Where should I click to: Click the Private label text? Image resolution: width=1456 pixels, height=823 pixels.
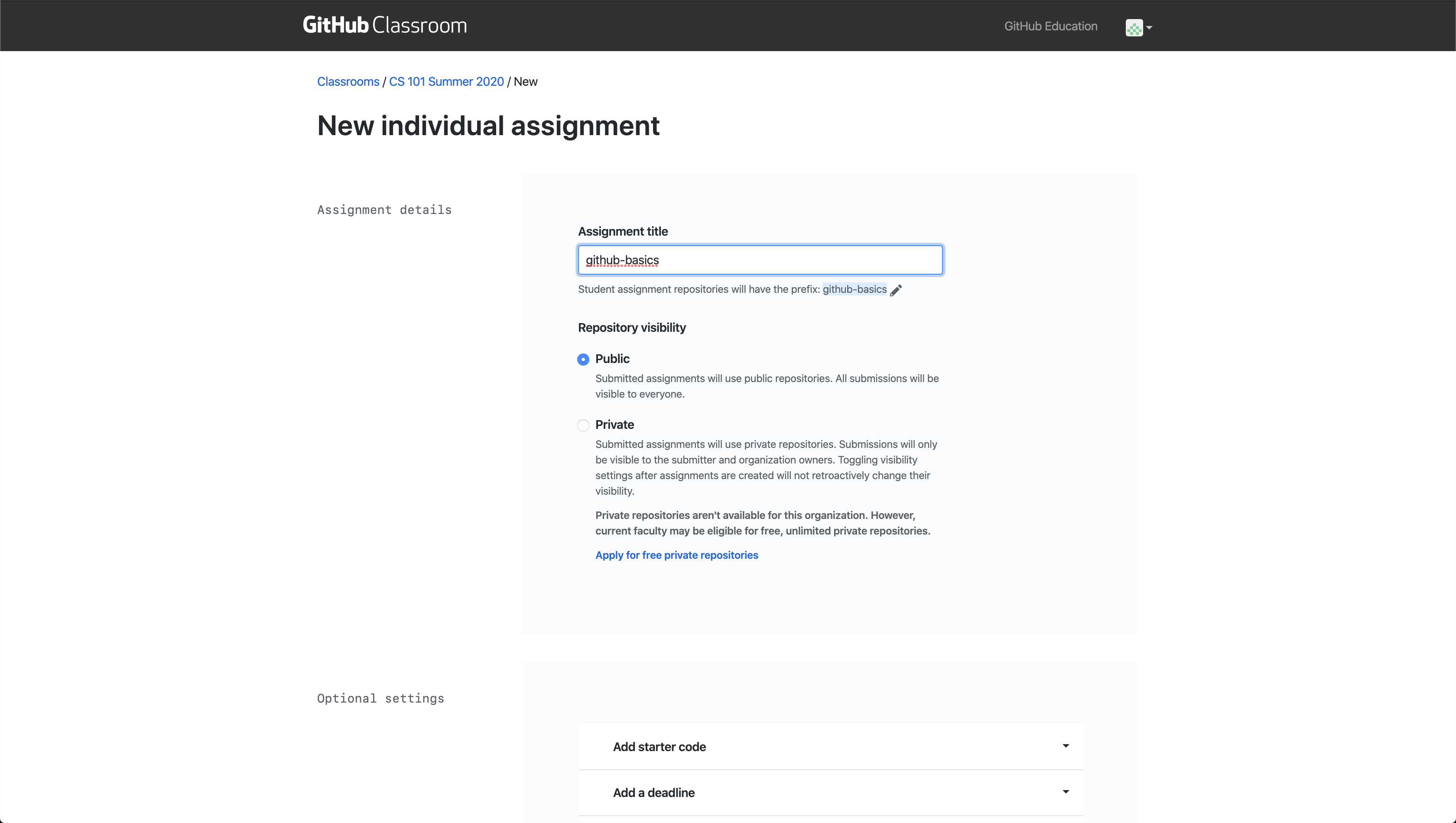[x=614, y=424]
